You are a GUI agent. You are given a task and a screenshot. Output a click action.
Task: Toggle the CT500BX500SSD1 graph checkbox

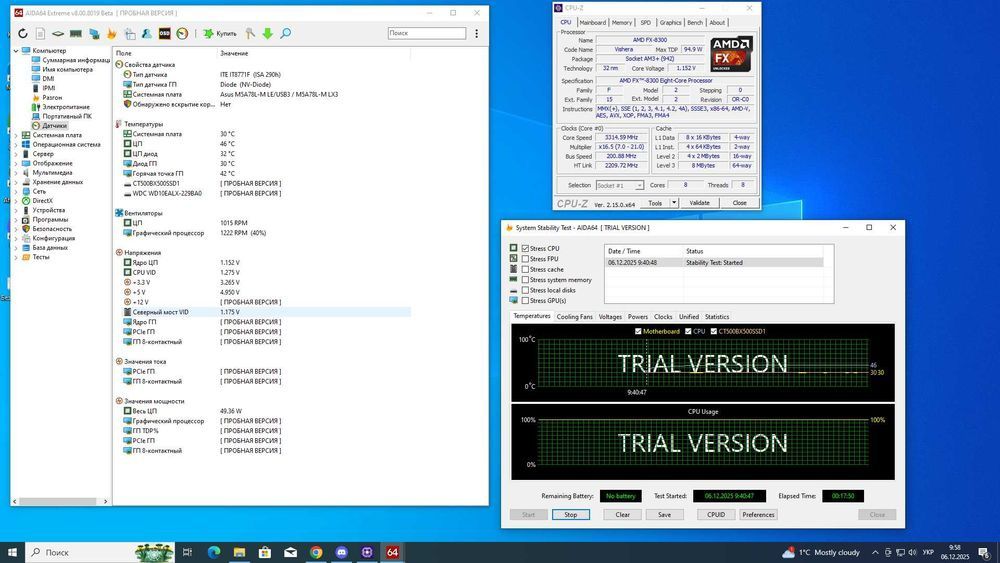pyautogui.click(x=714, y=332)
